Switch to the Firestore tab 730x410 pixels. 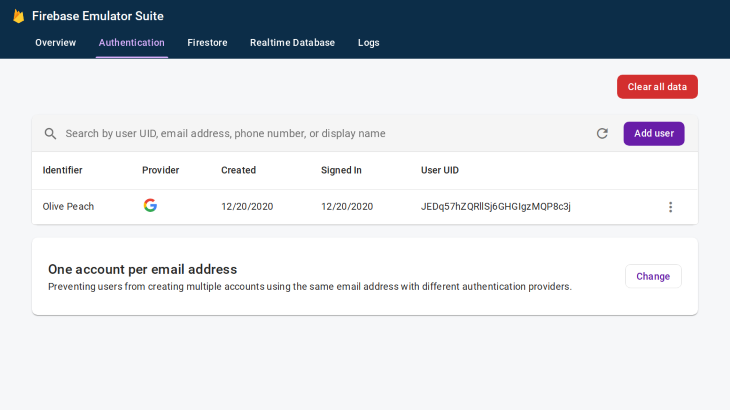coord(207,43)
